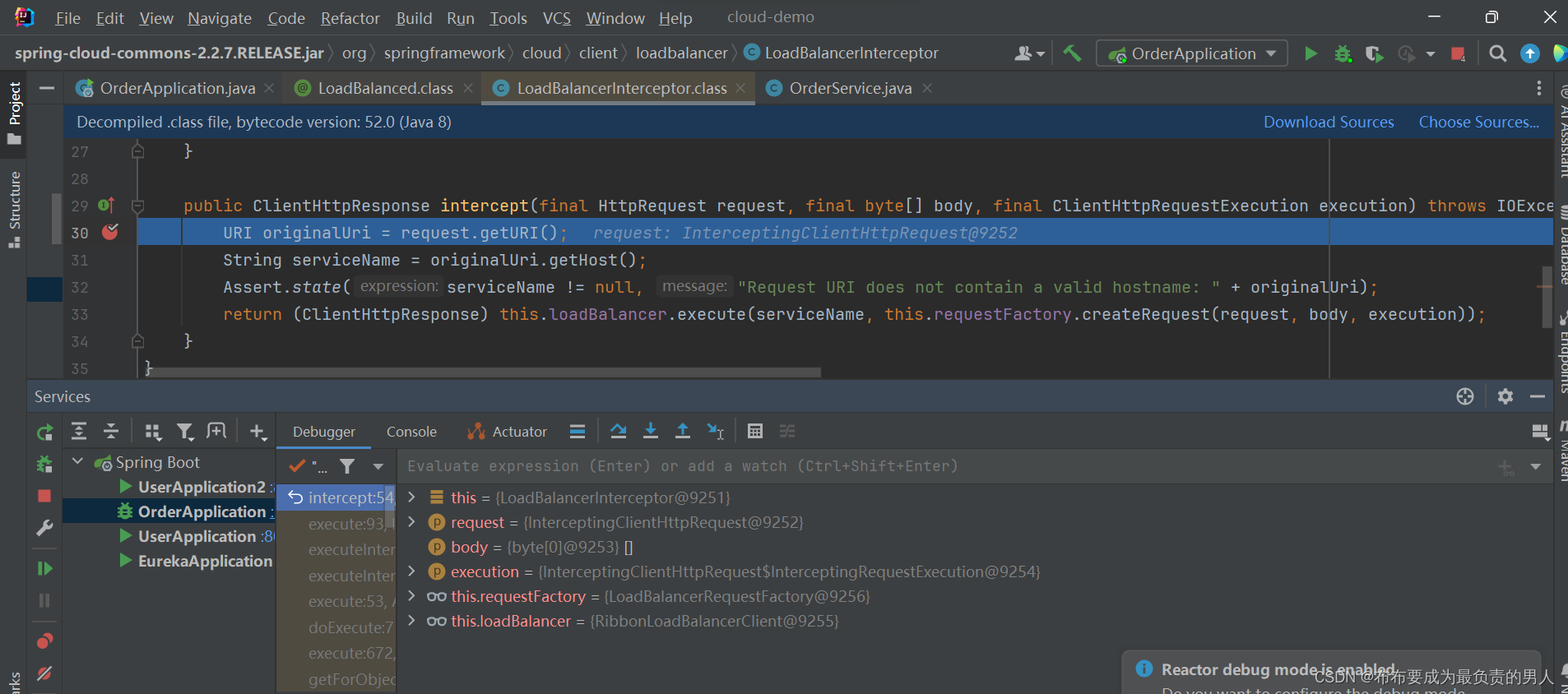The height and width of the screenshot is (694, 1568).
Task: Click the Run to Cursor icon
Action: click(x=715, y=431)
